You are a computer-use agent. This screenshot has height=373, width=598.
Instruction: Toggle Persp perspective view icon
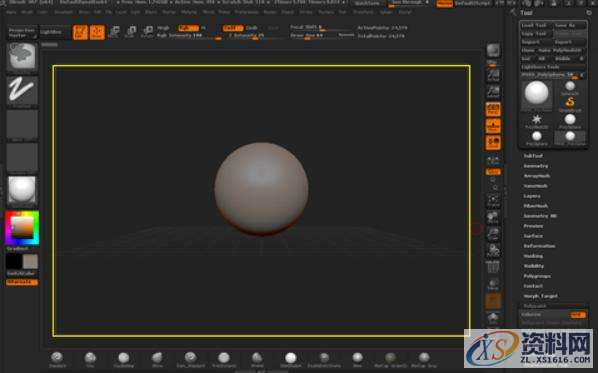(493, 109)
